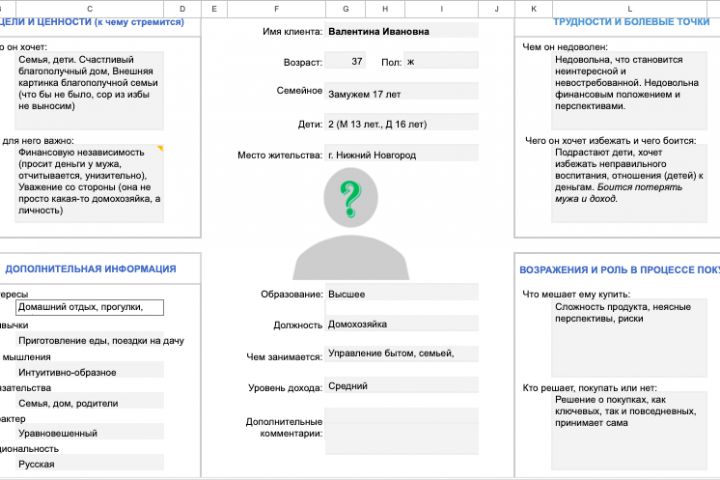Click the question-mark client avatar placeholder

(x=351, y=224)
